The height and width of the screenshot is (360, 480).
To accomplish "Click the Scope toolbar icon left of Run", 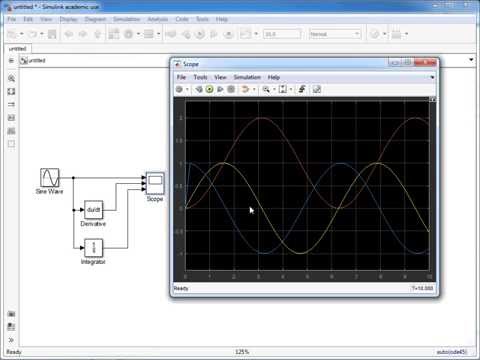I will [199, 89].
